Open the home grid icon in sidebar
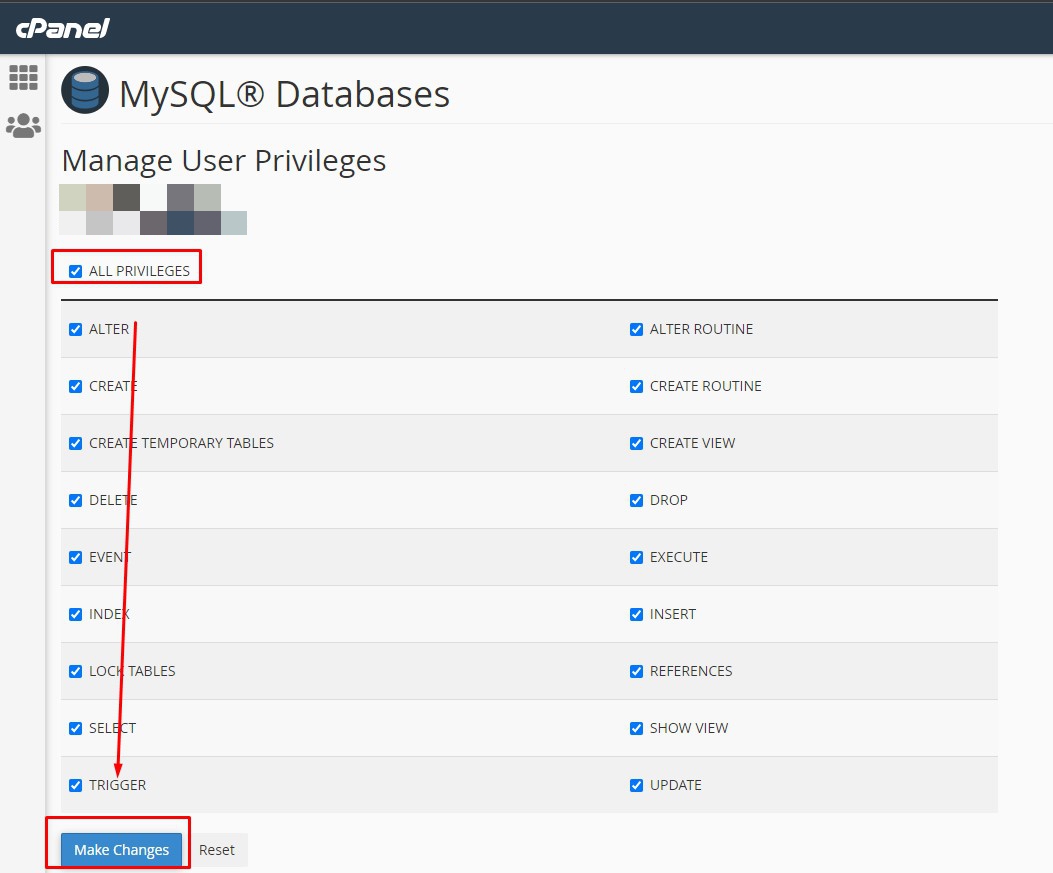The image size is (1053, 873). coord(24,78)
